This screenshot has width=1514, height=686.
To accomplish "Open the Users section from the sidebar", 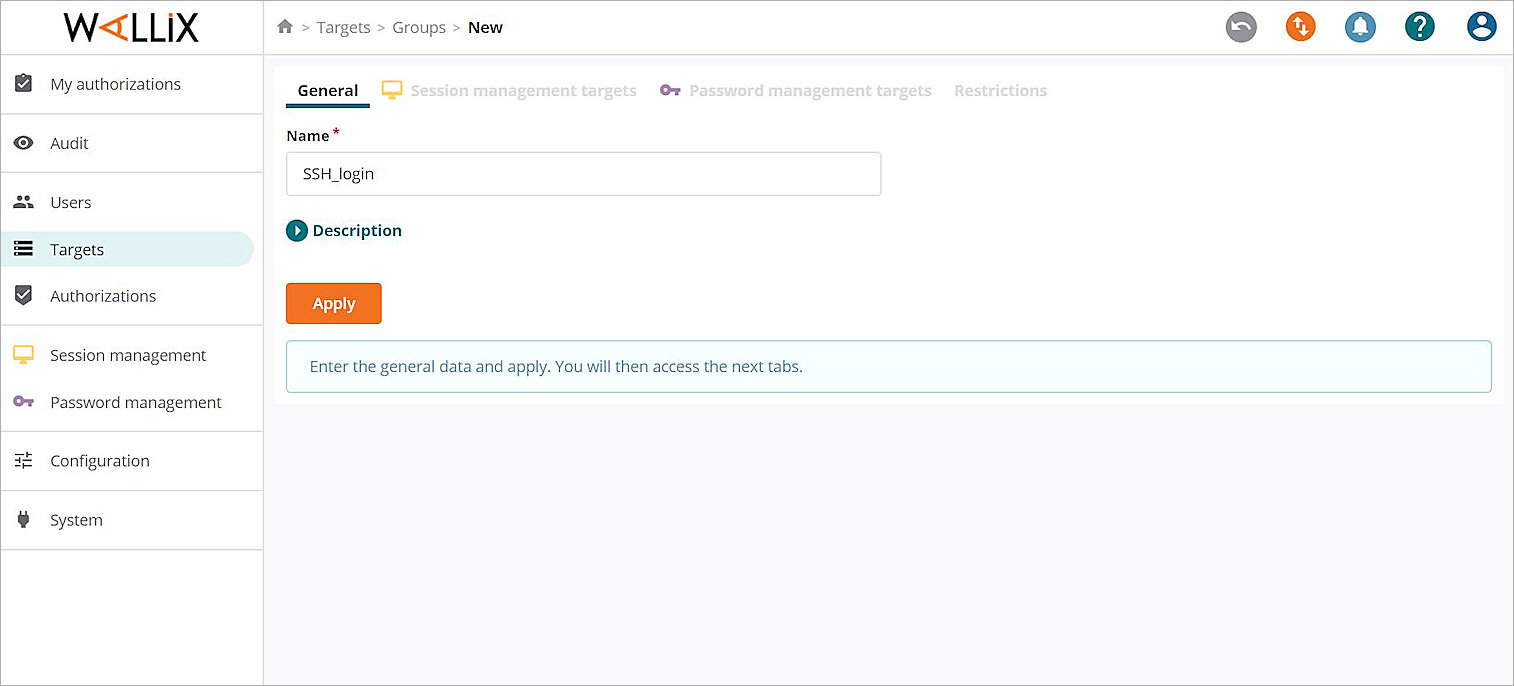I will click(x=70, y=202).
